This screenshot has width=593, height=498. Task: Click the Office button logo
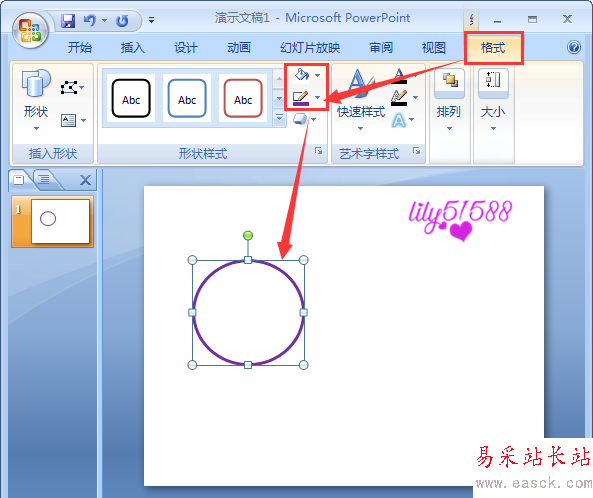point(30,30)
